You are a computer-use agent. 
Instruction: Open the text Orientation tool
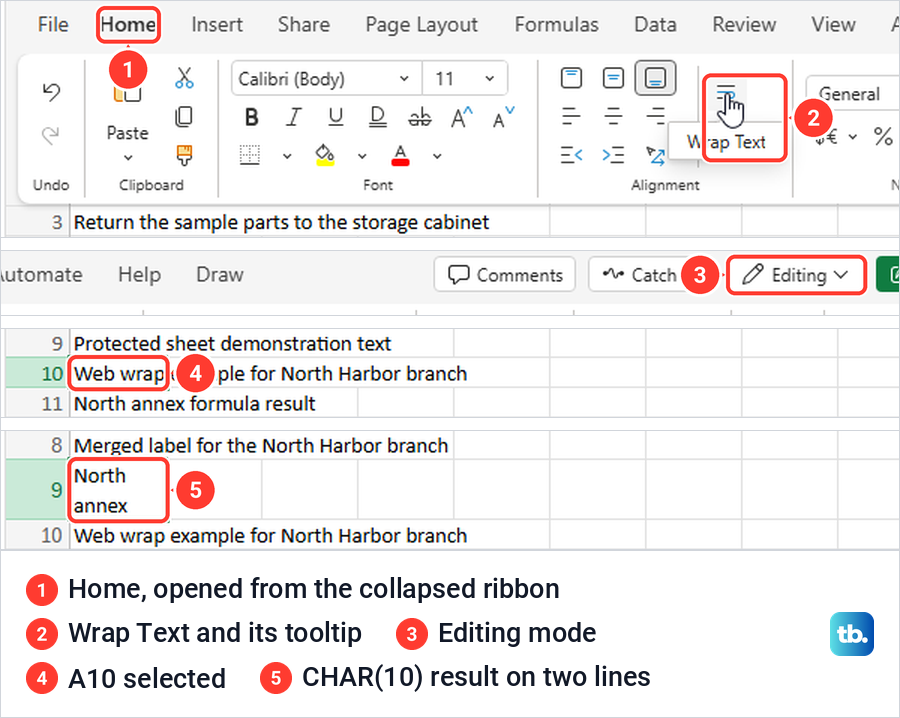click(655, 155)
